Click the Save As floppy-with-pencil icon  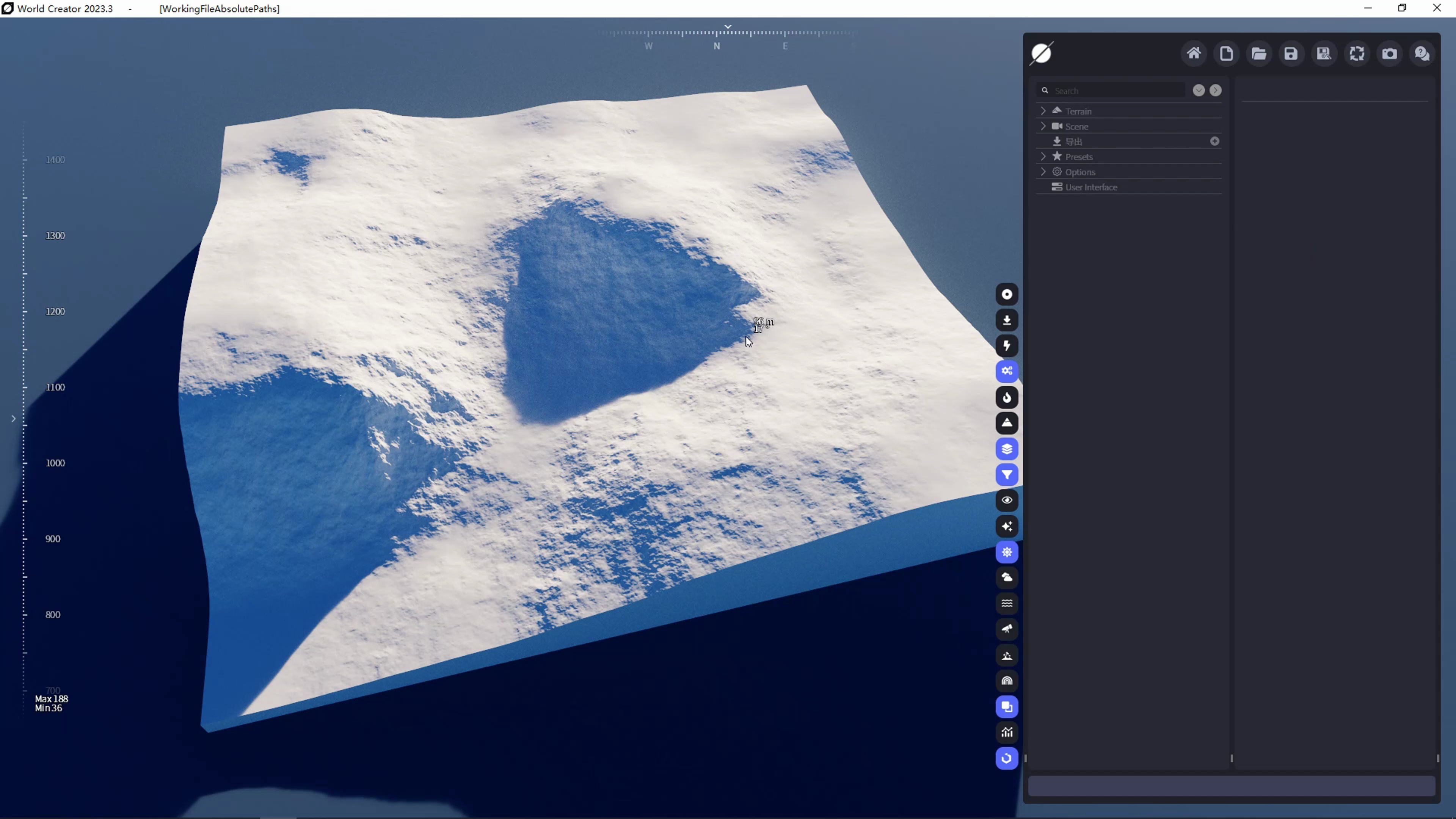pos(1324,54)
